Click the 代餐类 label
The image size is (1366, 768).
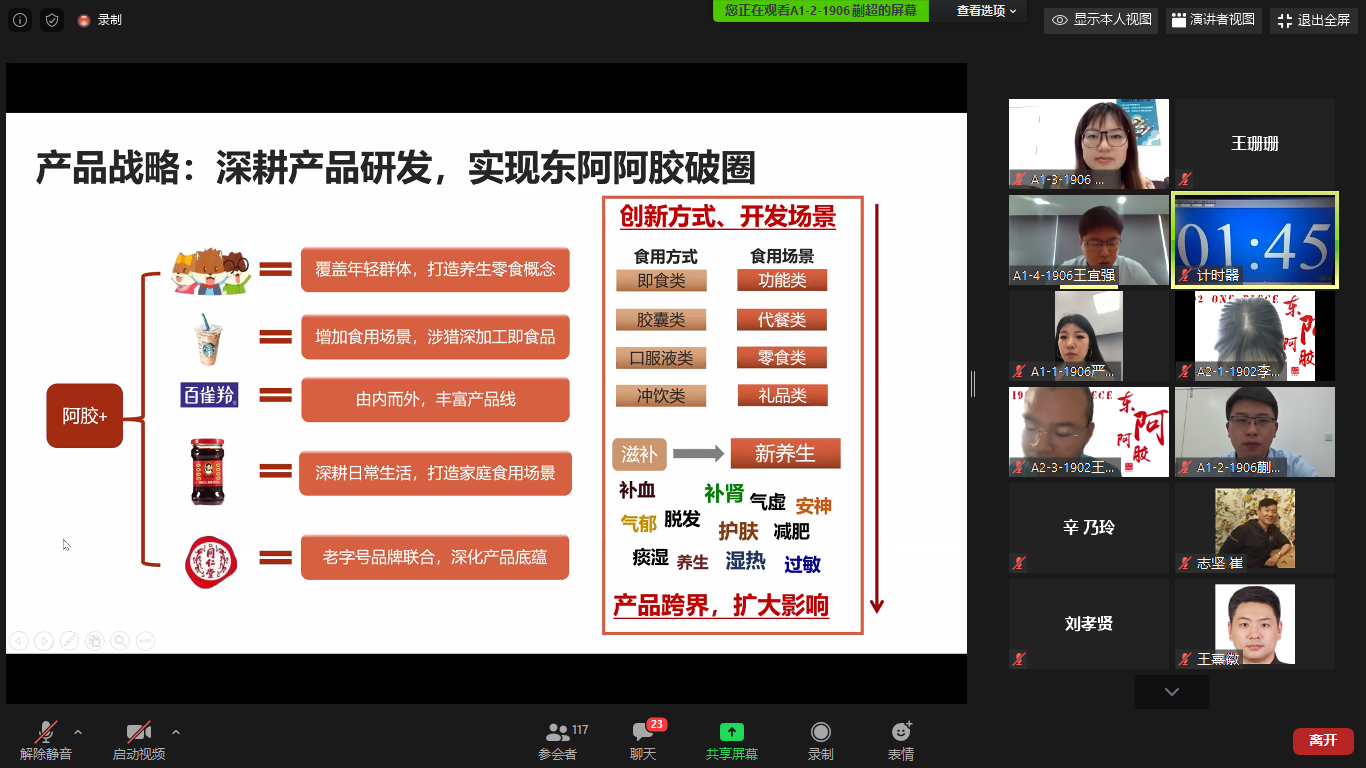(782, 320)
